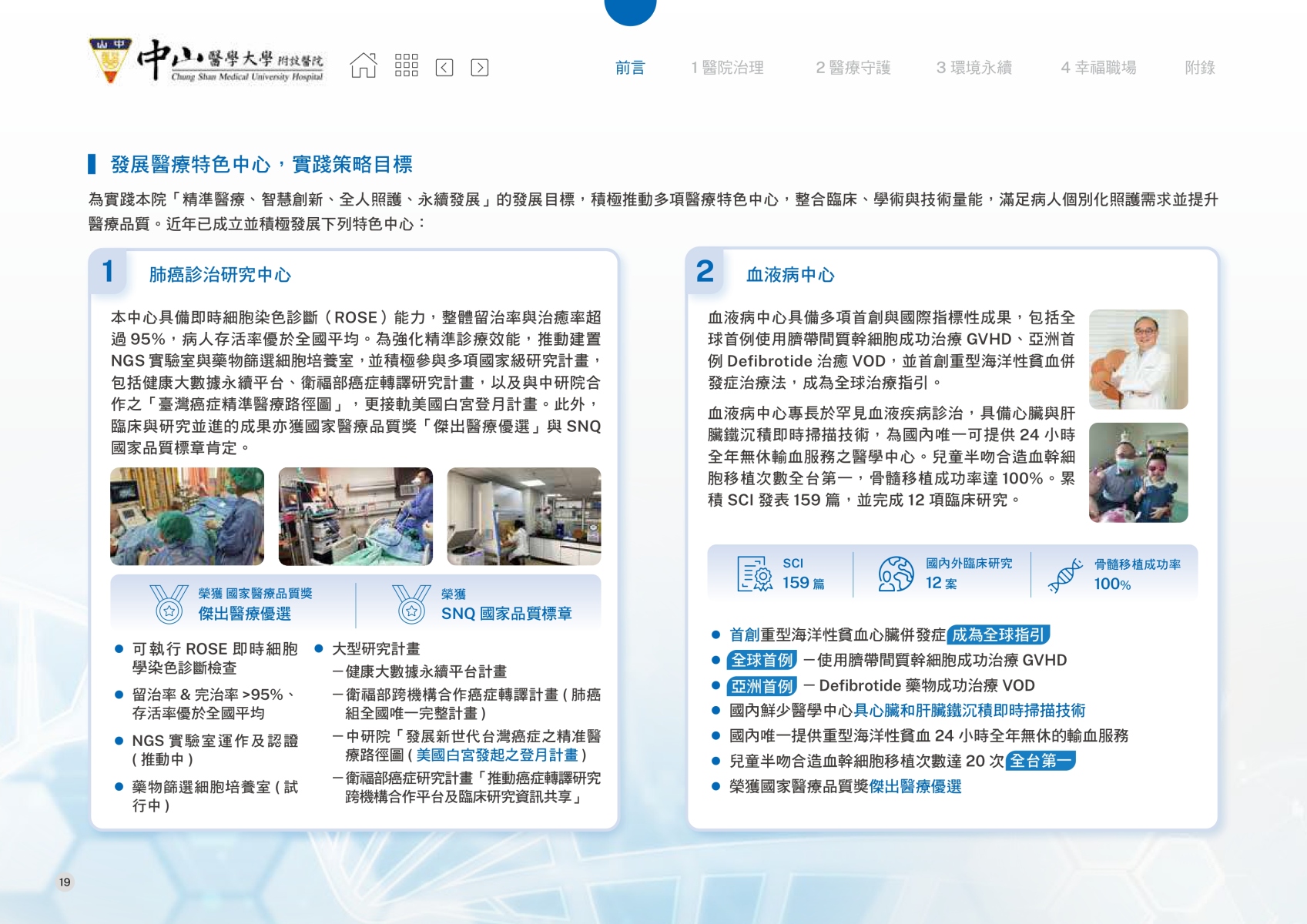Click the medal icon beside 傑出醫療優選
Viewport: 1307px width, 924px height.
[169, 604]
